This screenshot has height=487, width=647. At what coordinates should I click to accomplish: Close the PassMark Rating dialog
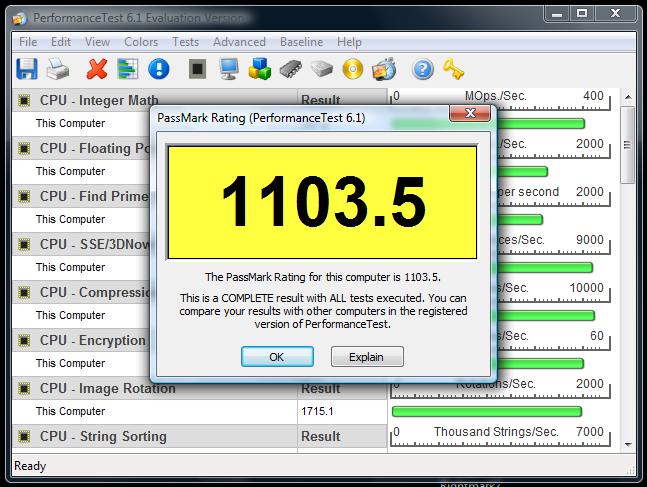coord(470,113)
